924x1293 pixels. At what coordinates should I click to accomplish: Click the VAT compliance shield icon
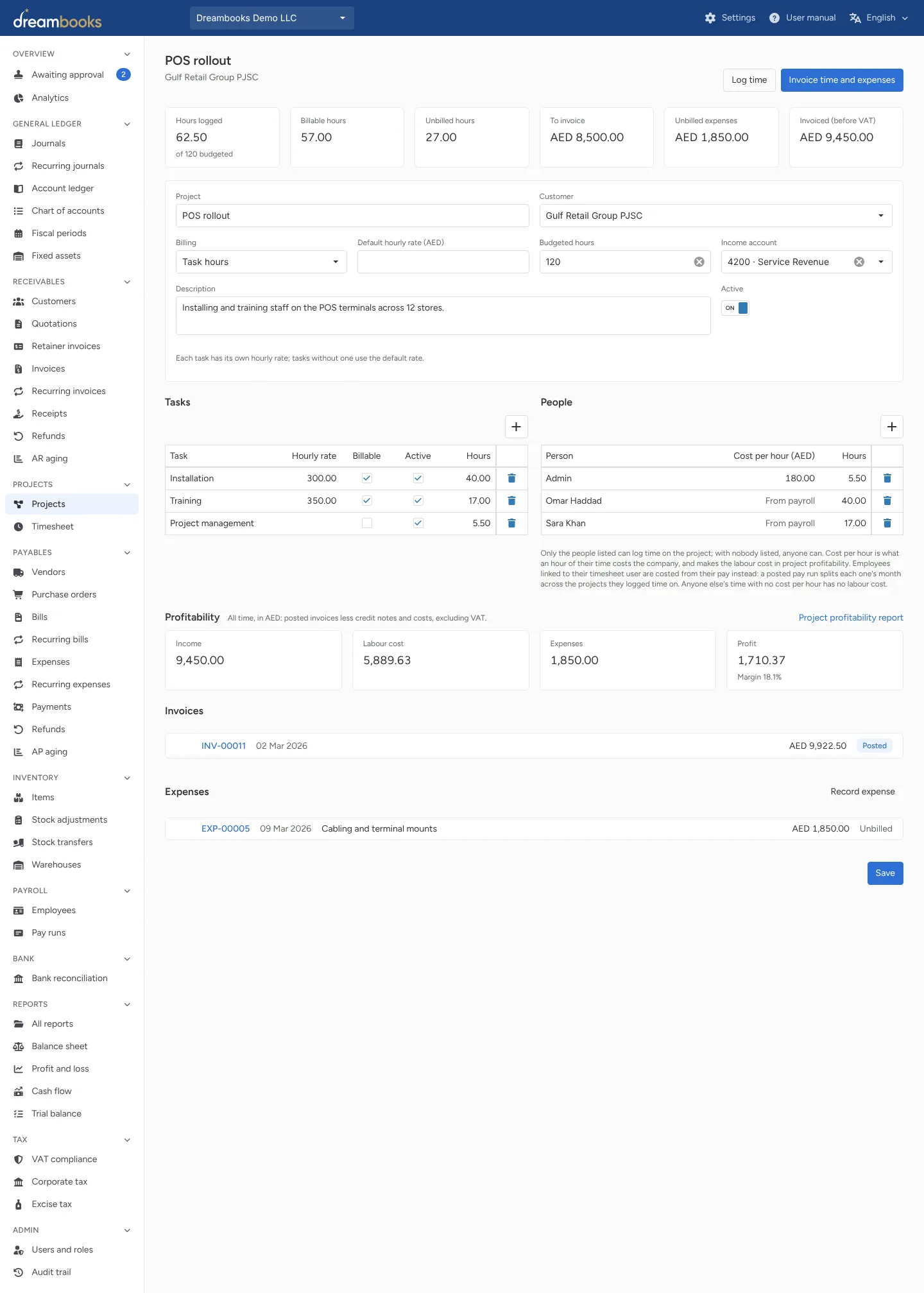19,1160
